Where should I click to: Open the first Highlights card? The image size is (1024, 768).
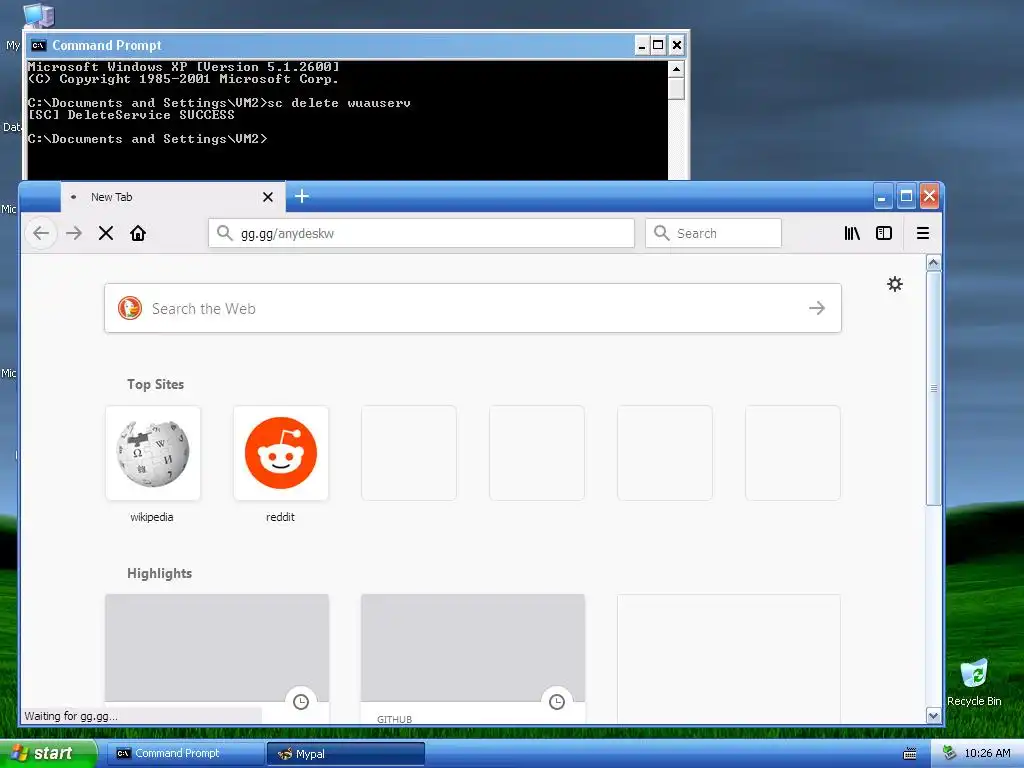[x=217, y=656]
